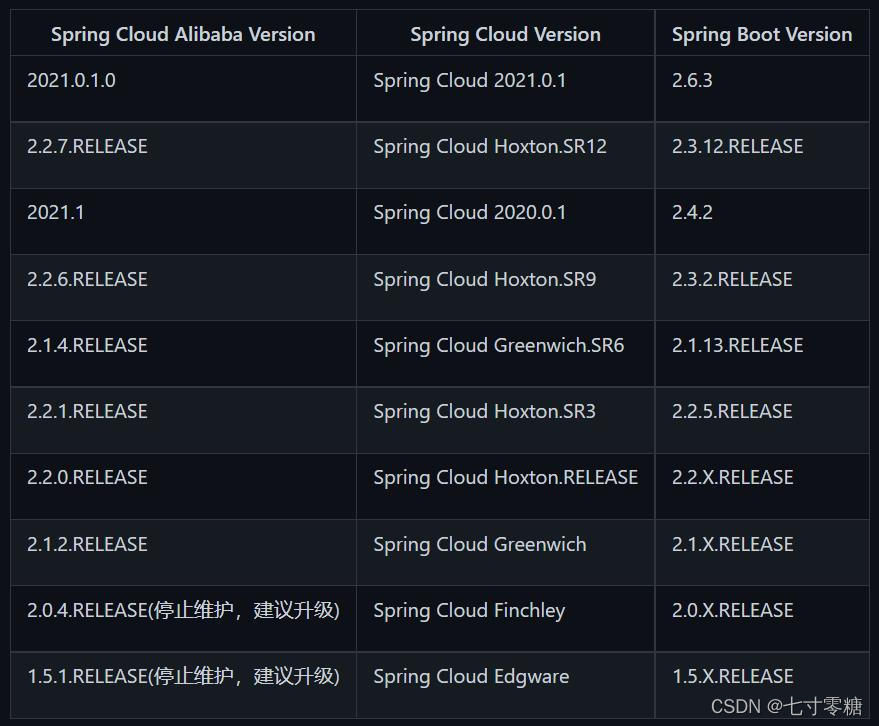Select the Spring Cloud Hoxton.SR12 cell

point(490,147)
